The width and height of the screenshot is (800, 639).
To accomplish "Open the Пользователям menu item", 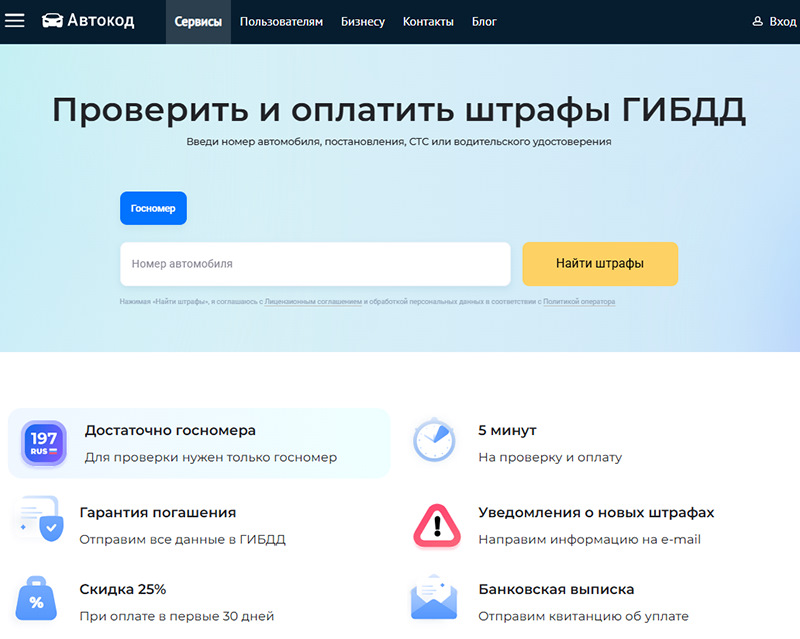I will pos(281,21).
